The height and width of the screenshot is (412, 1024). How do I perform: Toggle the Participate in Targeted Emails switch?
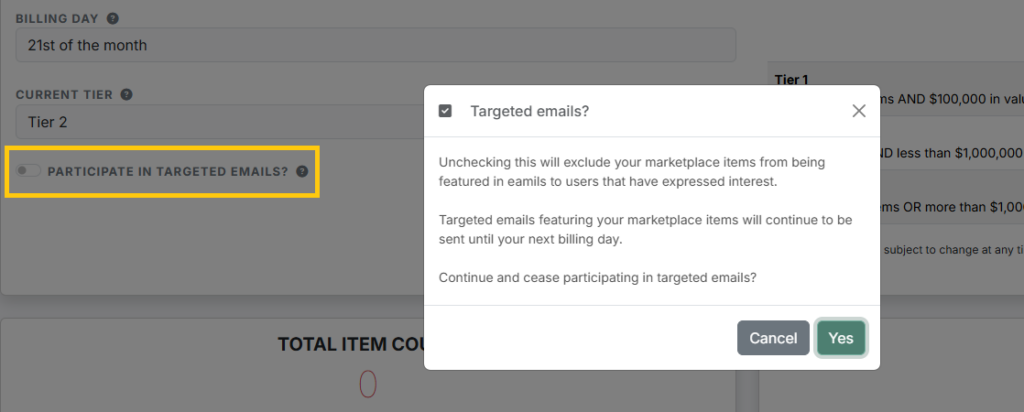click(28, 171)
